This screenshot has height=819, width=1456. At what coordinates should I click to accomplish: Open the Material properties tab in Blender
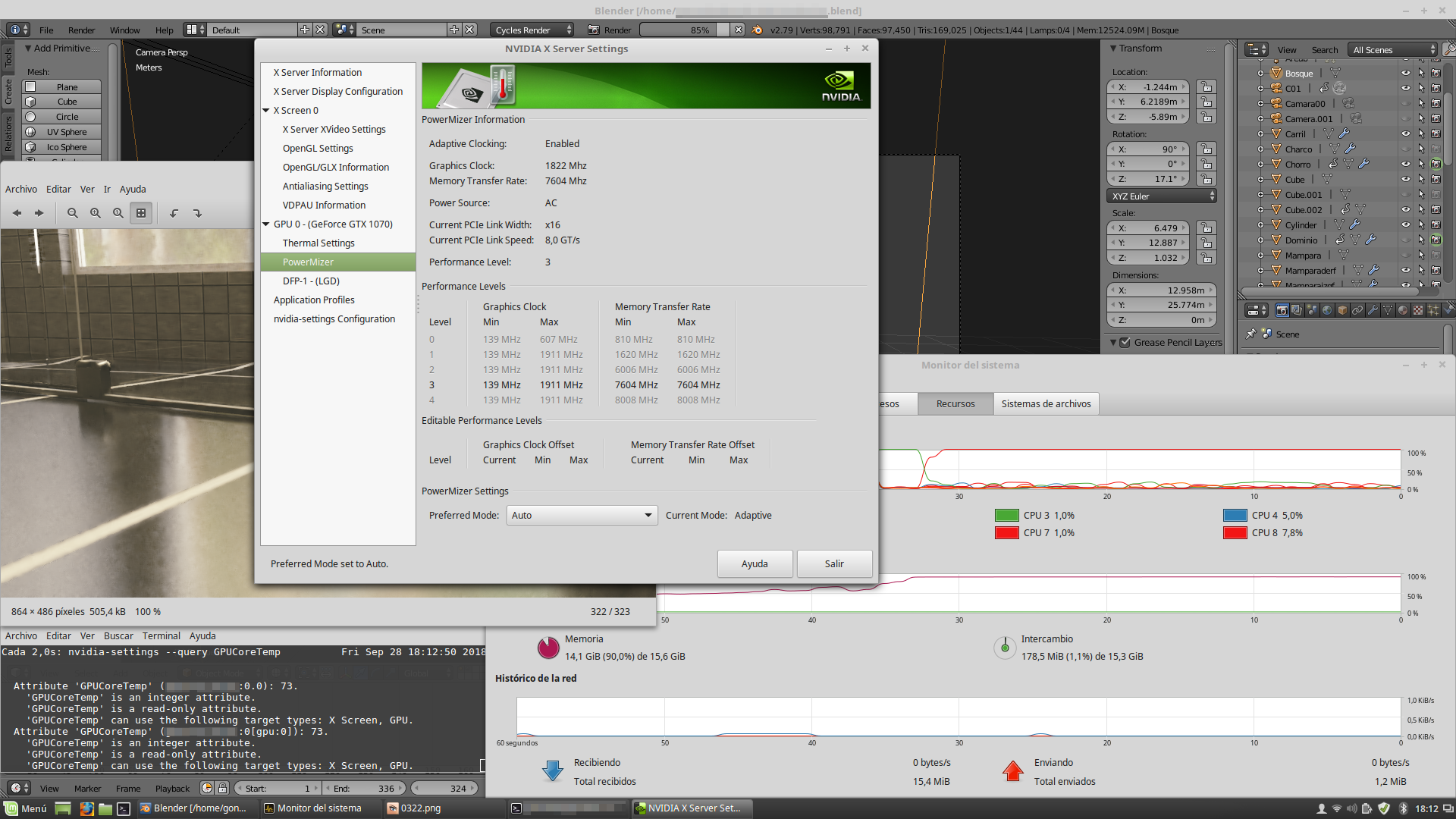click(x=1403, y=310)
